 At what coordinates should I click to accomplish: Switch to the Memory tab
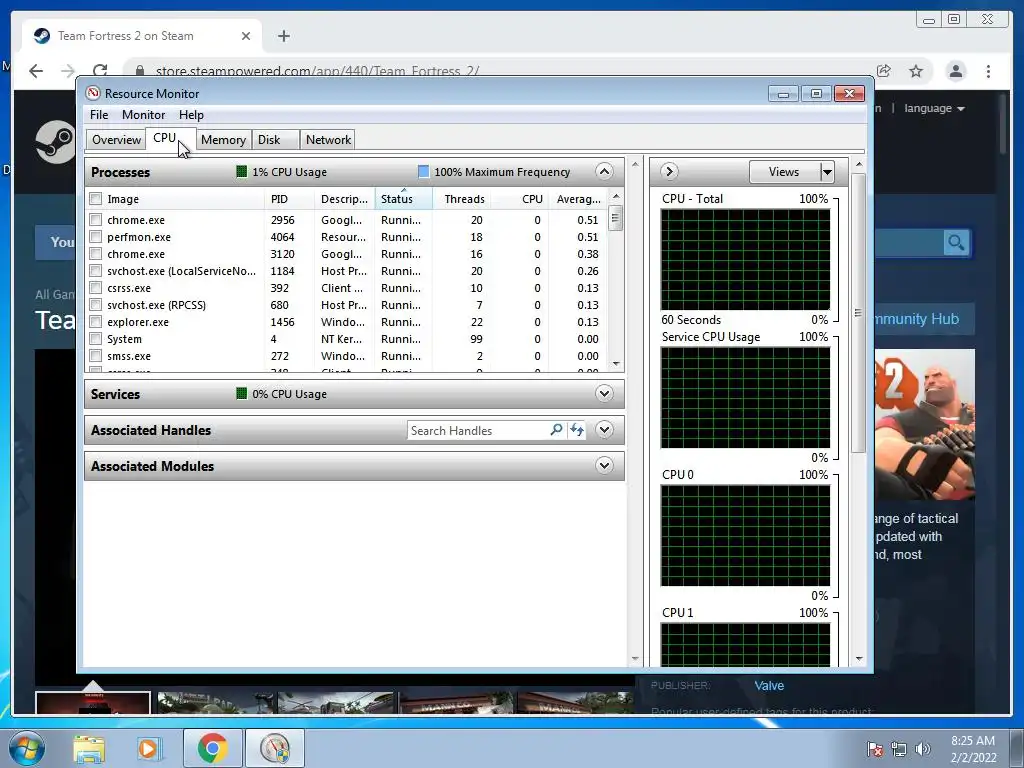(223, 140)
